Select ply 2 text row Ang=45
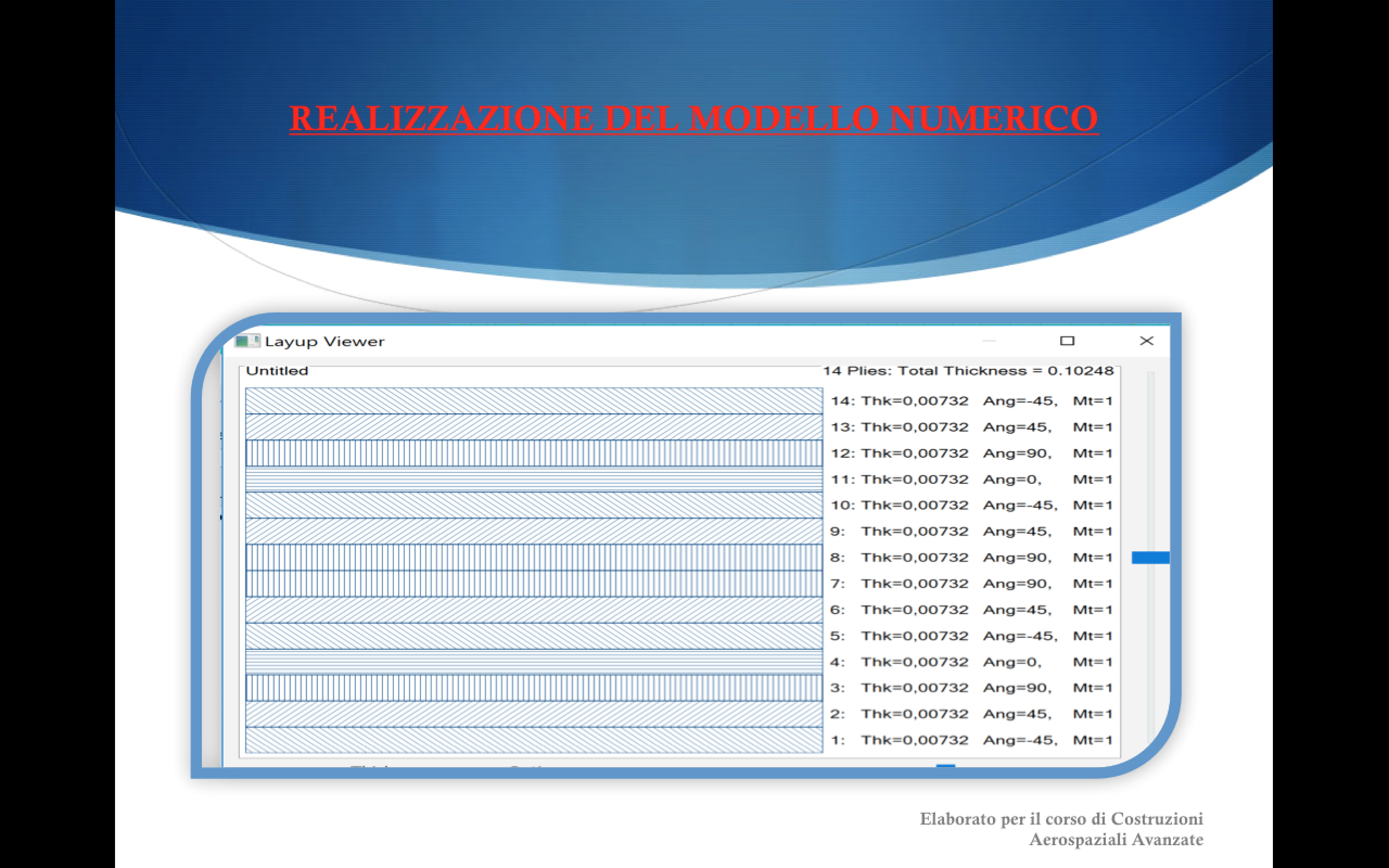The height and width of the screenshot is (868, 1389). (x=972, y=714)
